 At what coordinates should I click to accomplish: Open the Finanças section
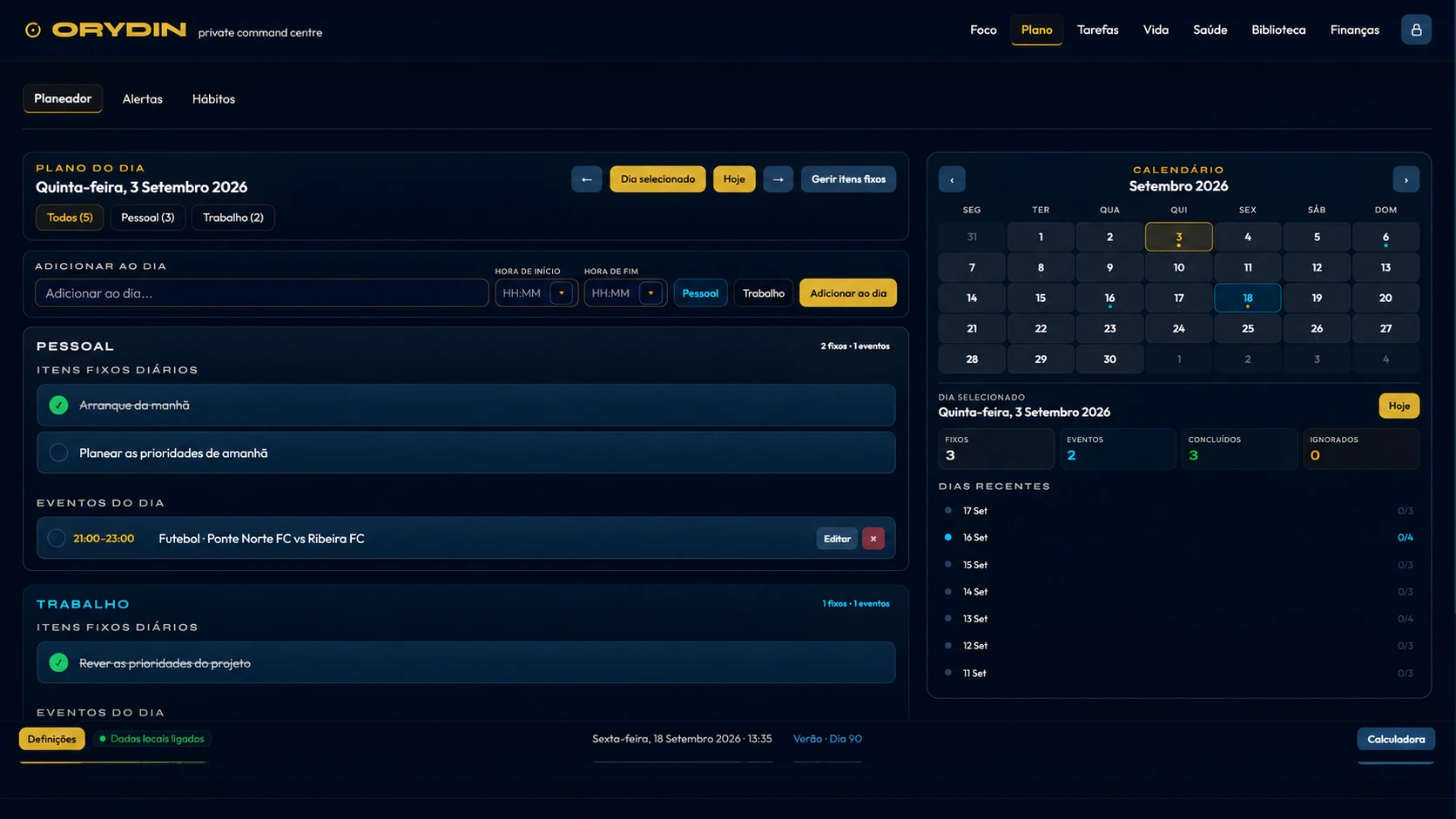pyautogui.click(x=1354, y=30)
